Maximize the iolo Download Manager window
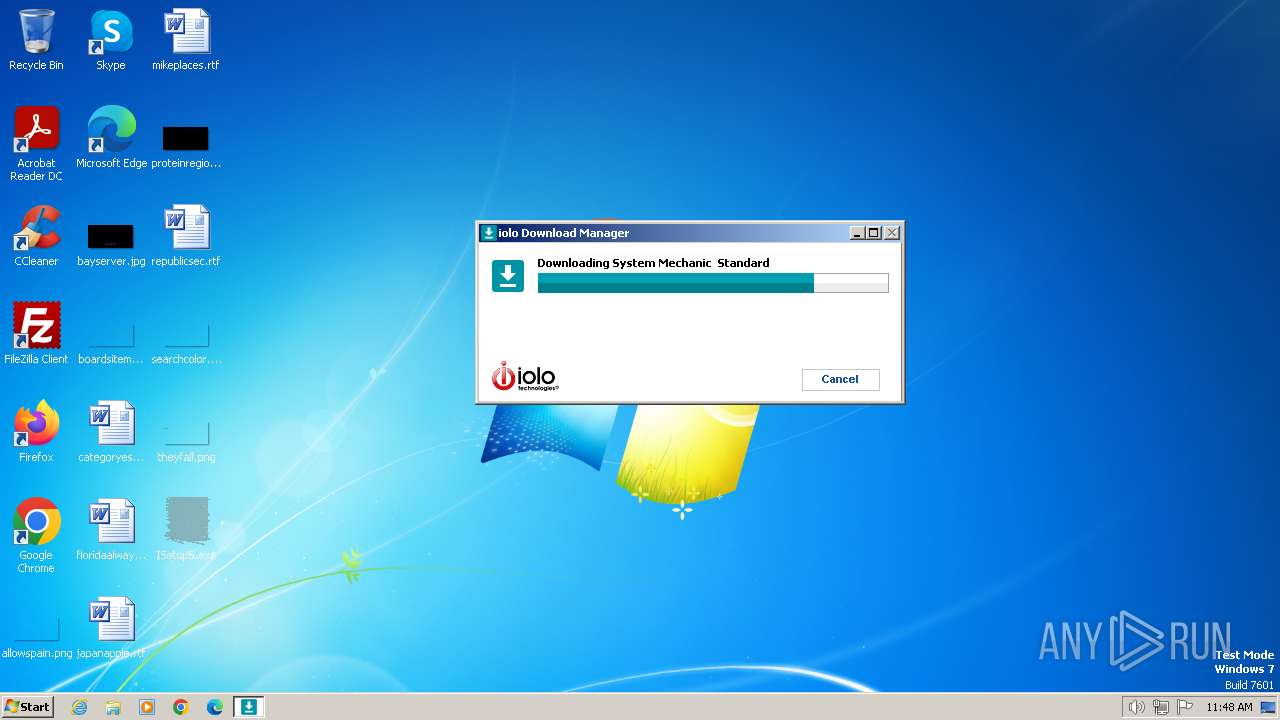The width and height of the screenshot is (1280, 720). click(x=874, y=233)
